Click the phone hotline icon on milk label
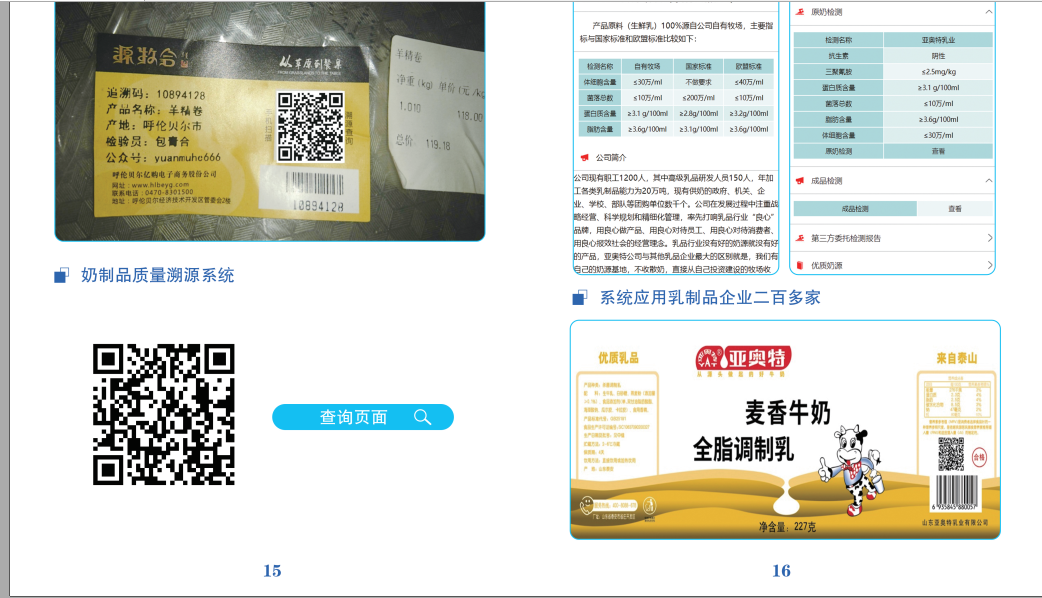The width and height of the screenshot is (1042, 598). (586, 506)
